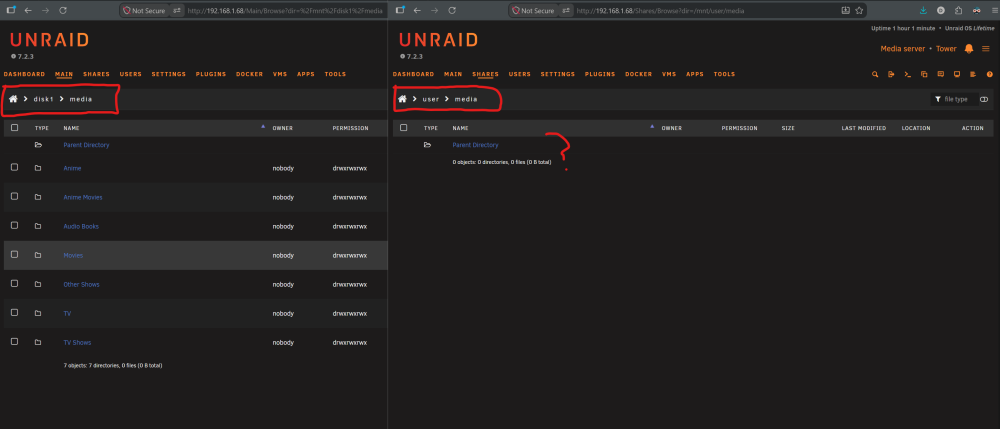Open the right browser's application menu icon
This screenshot has width=1000, height=429.
coord(993,11)
